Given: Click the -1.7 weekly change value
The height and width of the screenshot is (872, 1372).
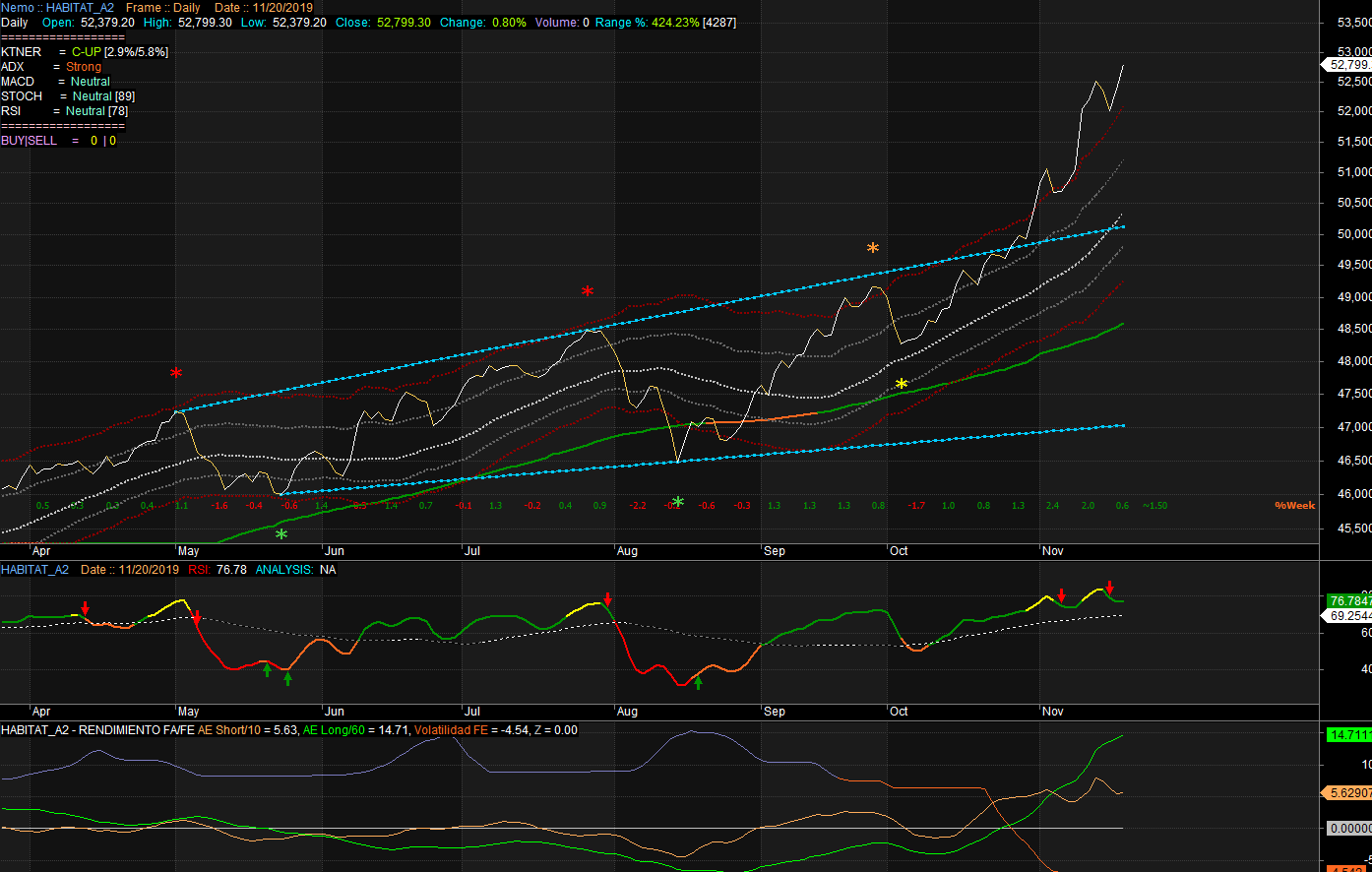Looking at the screenshot, I should (916, 505).
